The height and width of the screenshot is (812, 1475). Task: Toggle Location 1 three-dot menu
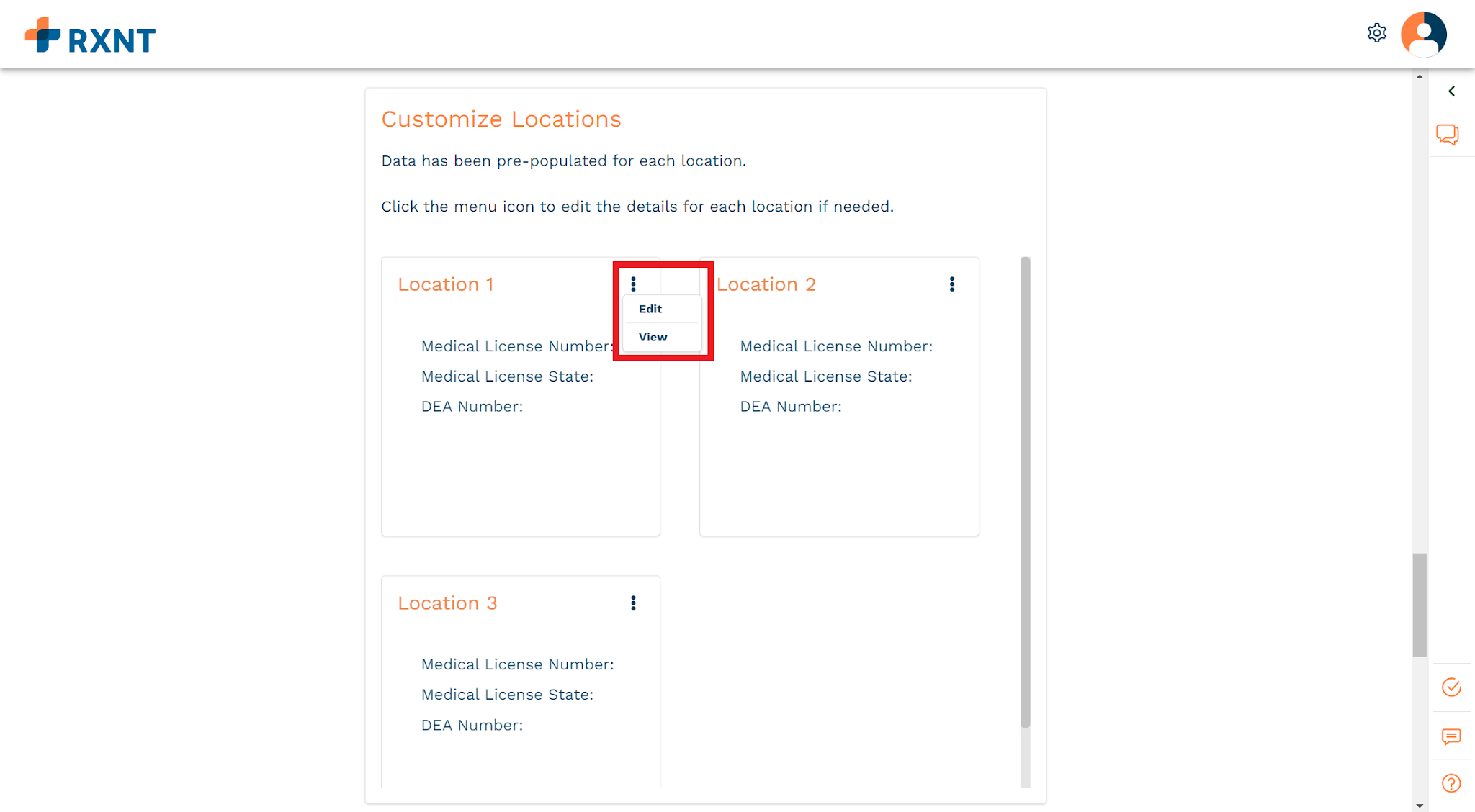tap(633, 284)
